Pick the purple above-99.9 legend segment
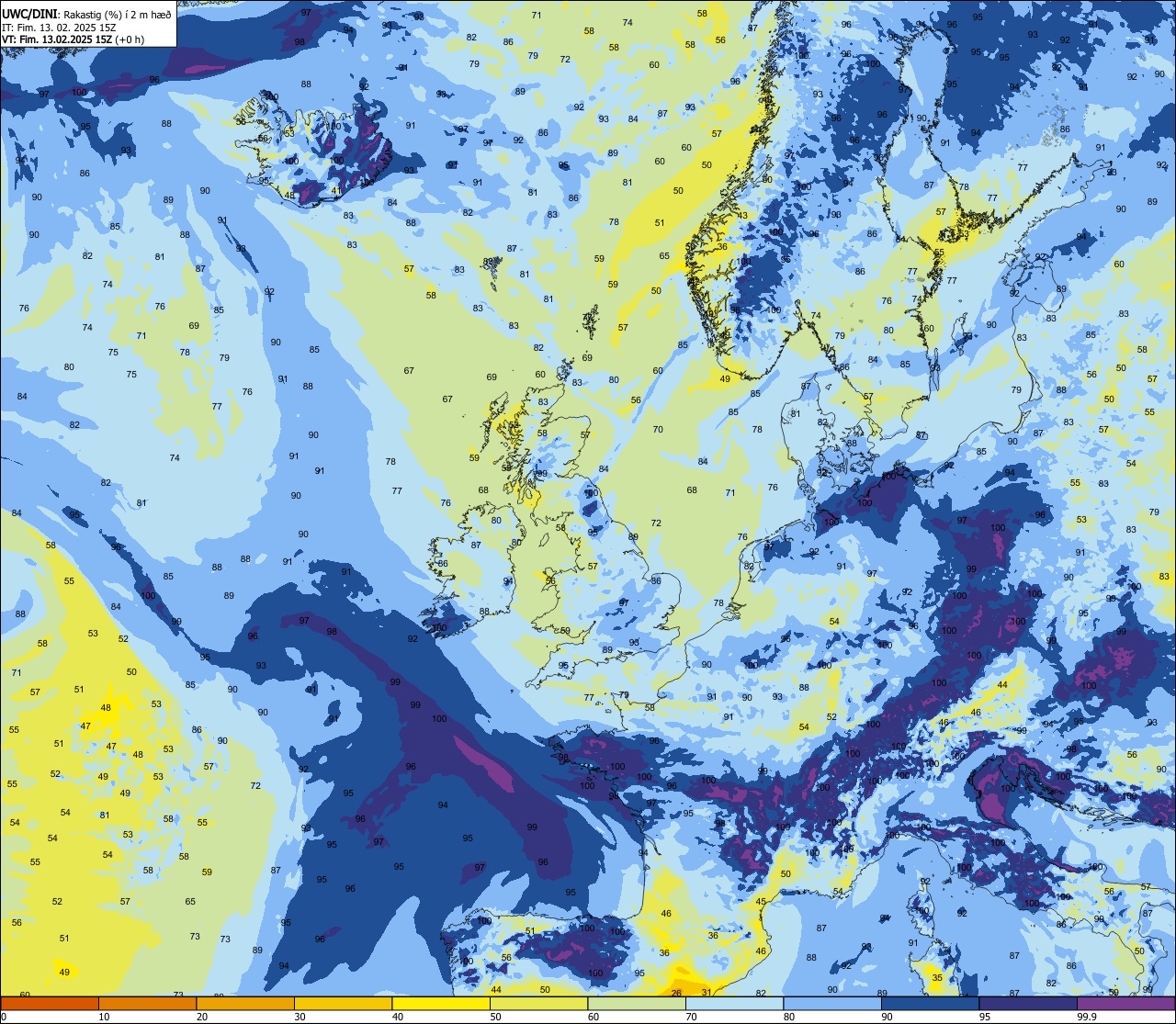The height and width of the screenshot is (1024, 1176). 1125,1003
